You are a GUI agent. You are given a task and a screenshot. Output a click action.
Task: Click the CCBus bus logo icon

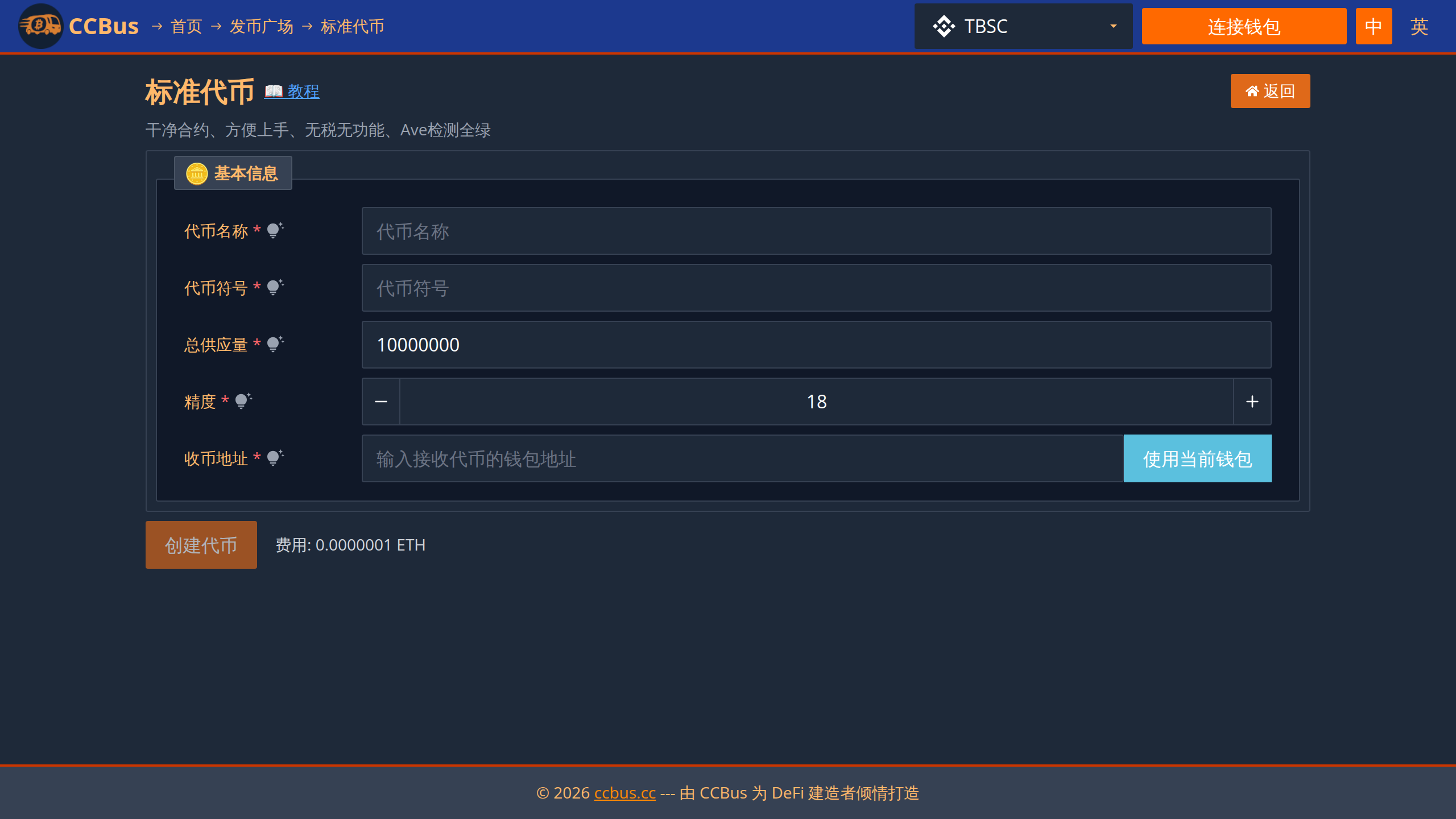pos(40,26)
